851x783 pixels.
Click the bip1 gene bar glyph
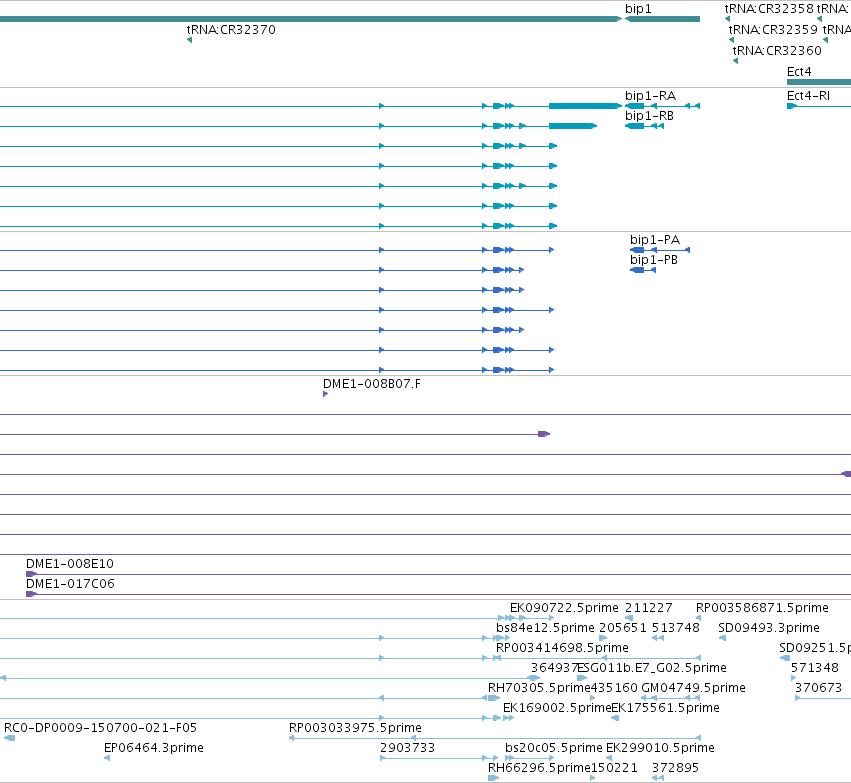click(662, 19)
